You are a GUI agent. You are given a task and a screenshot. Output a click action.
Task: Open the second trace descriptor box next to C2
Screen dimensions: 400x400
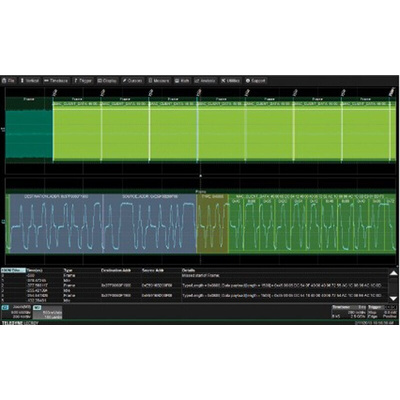pos(47,312)
